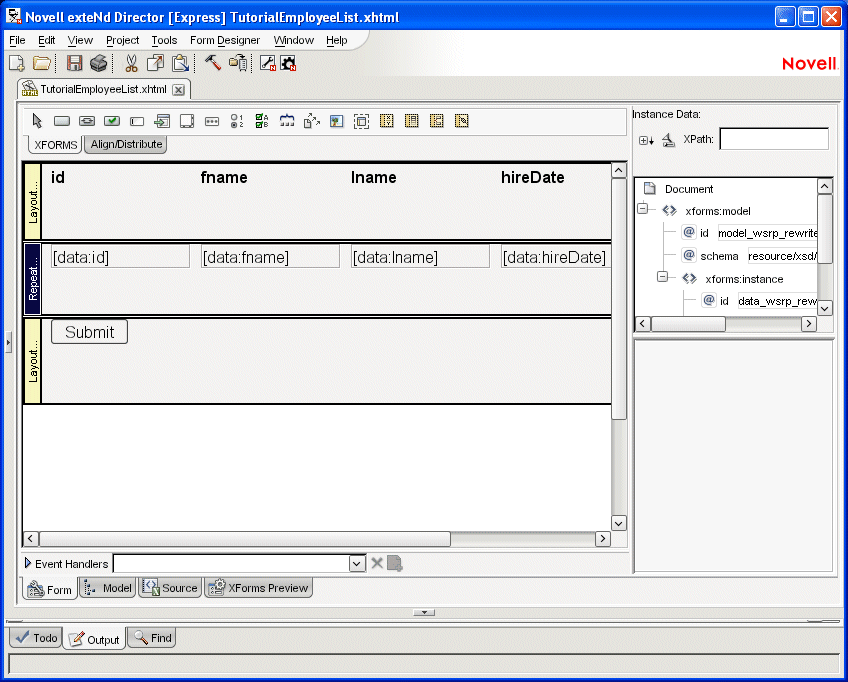Collapse the xforms:model tree node
This screenshot has width=848, height=682.
pyautogui.click(x=644, y=211)
